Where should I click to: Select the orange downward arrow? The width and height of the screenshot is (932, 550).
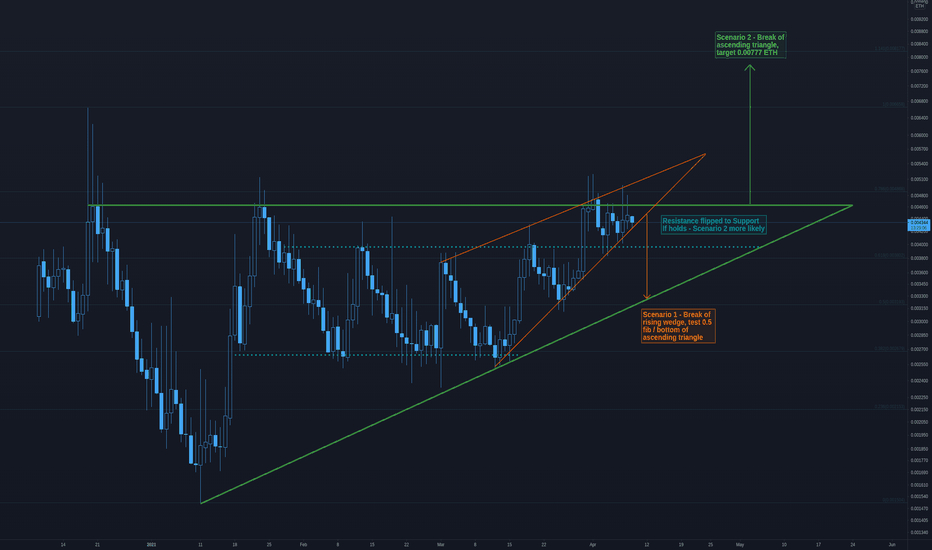647,257
